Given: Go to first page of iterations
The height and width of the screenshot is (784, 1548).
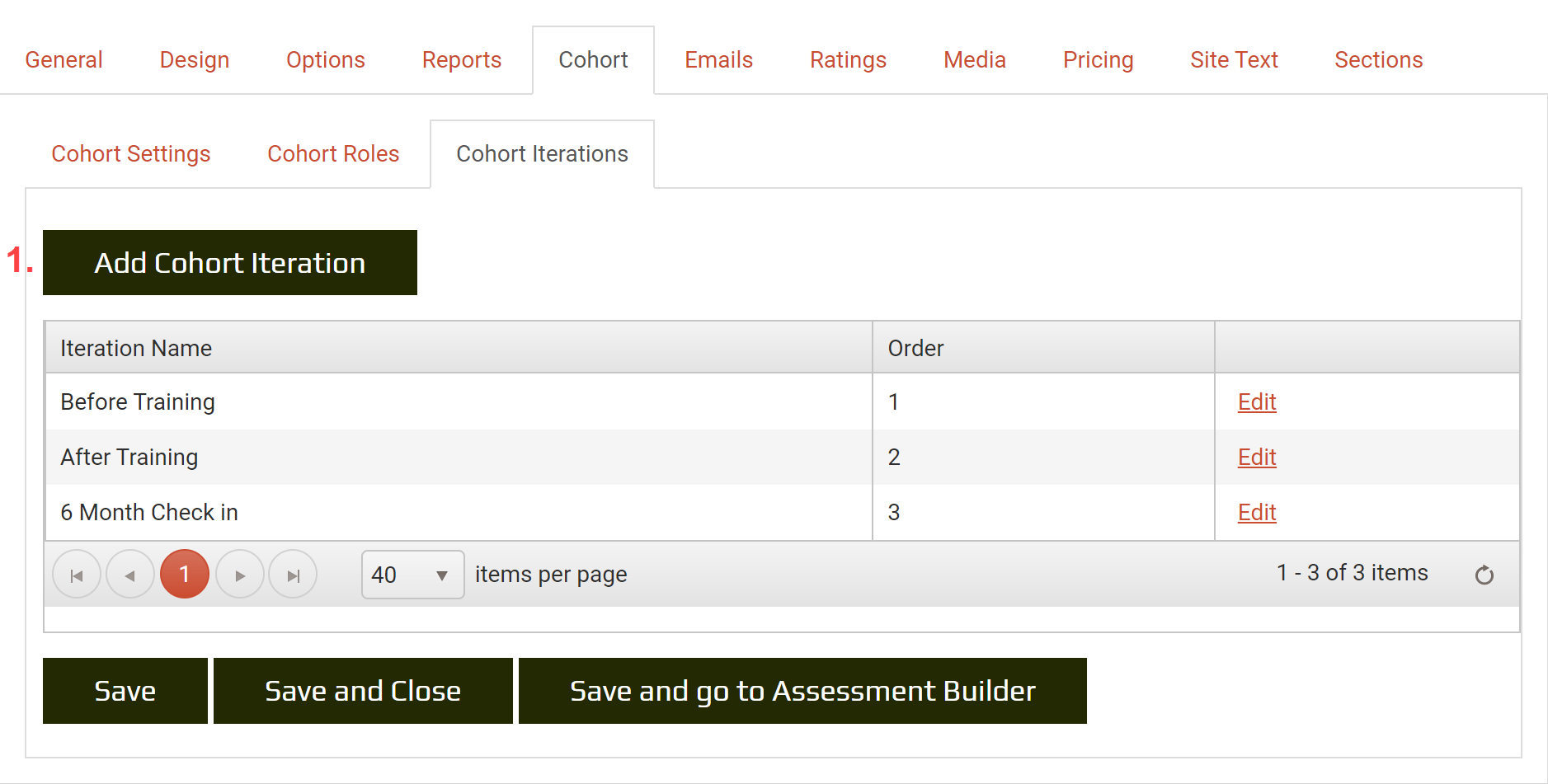Looking at the screenshot, I should tap(77, 575).
